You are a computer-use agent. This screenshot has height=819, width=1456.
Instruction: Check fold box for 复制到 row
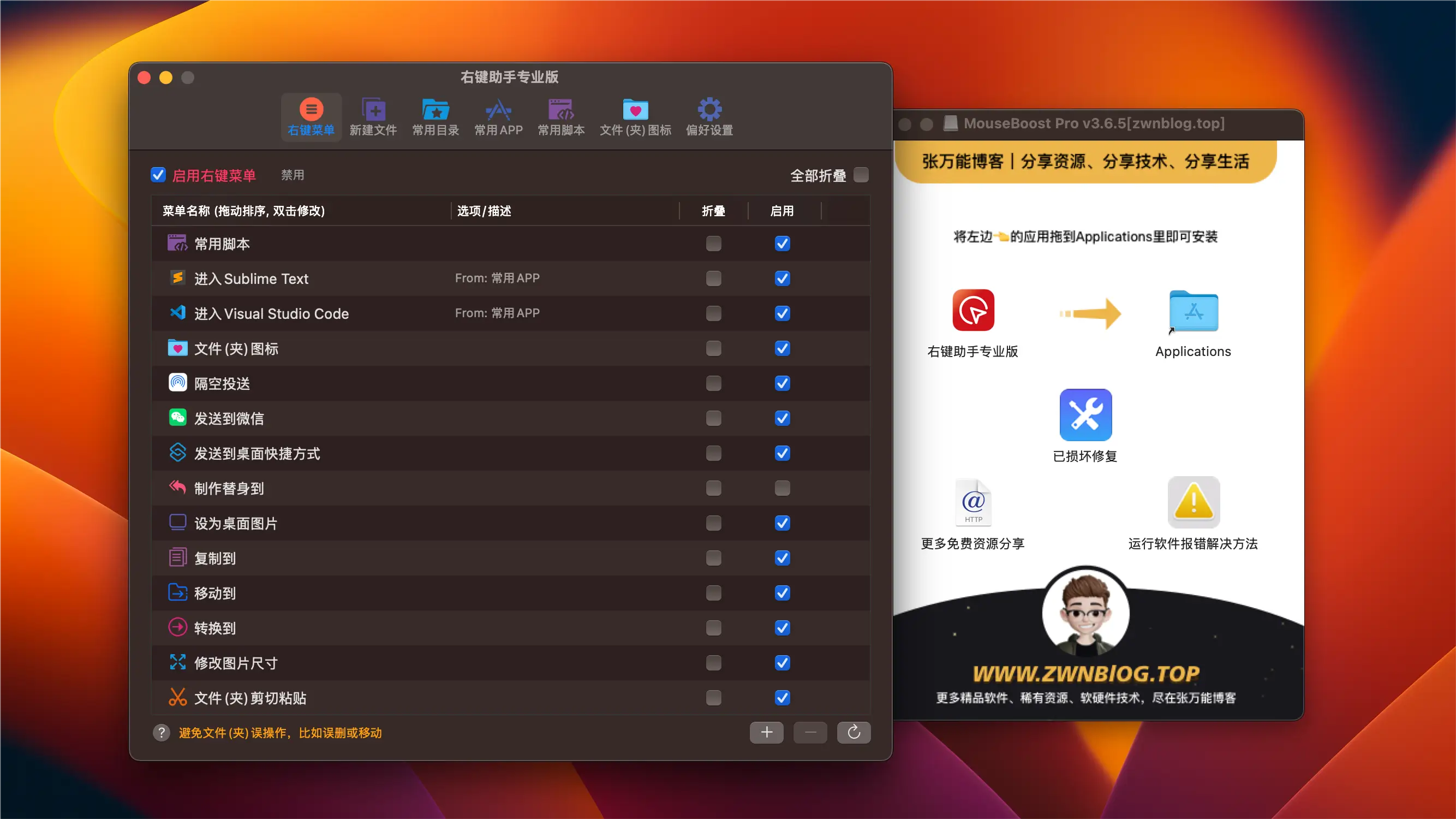point(713,558)
